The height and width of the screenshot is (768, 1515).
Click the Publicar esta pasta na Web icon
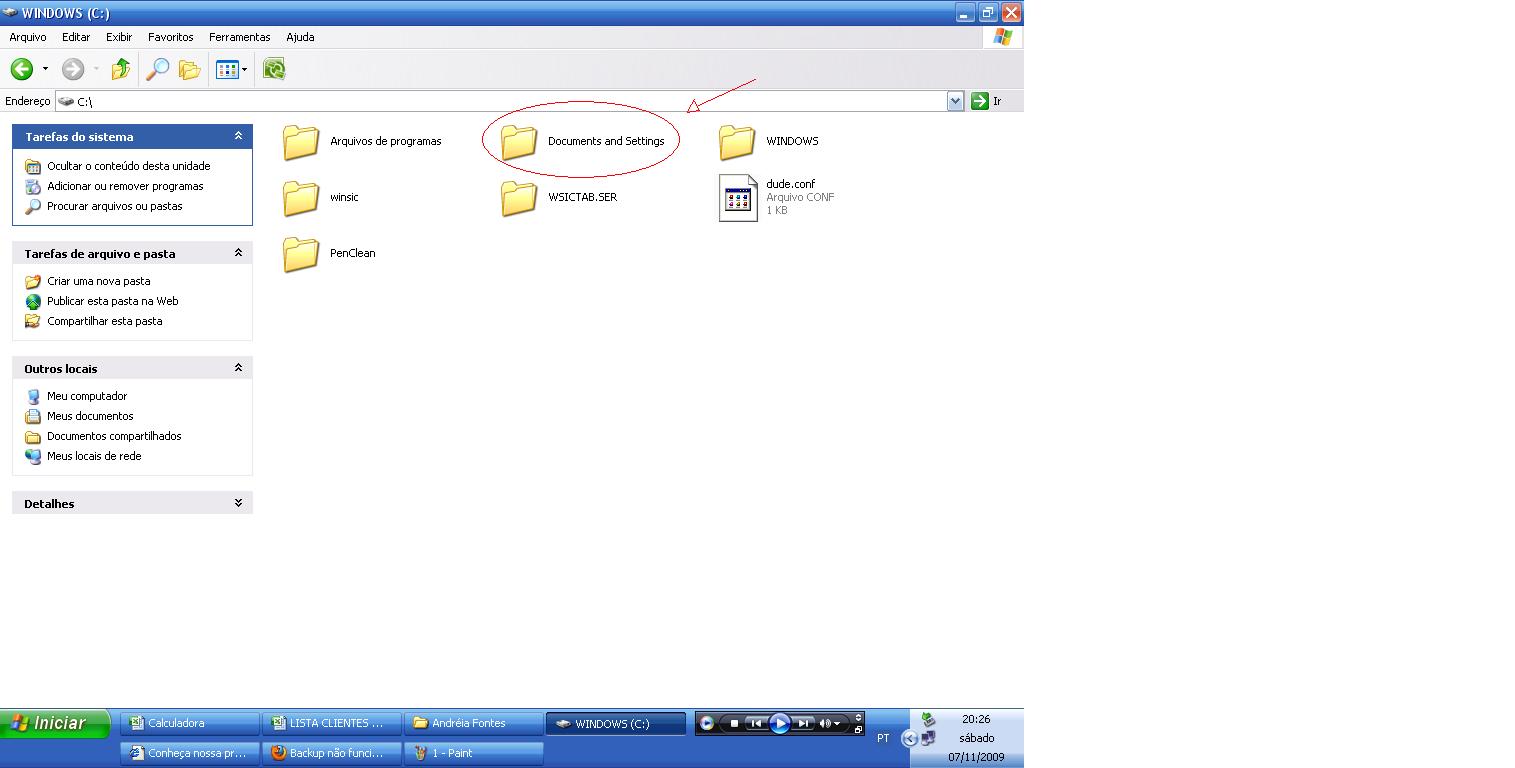pos(33,301)
